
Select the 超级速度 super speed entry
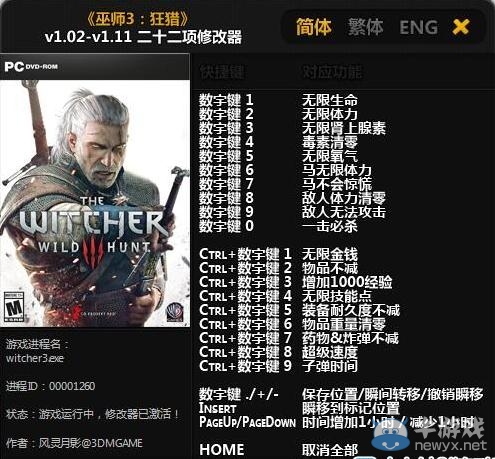click(x=330, y=352)
